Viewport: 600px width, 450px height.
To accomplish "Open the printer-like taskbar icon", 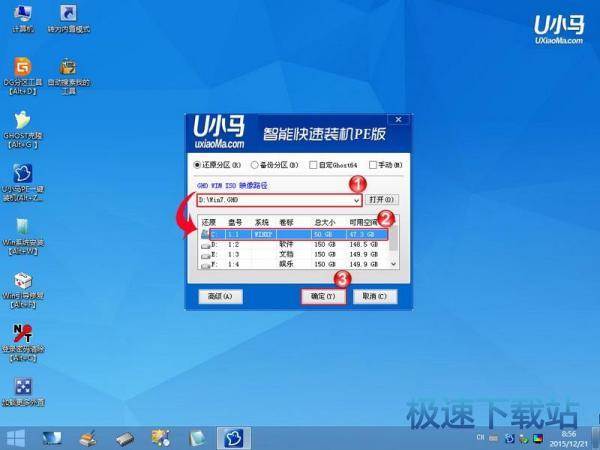I will pos(88,439).
